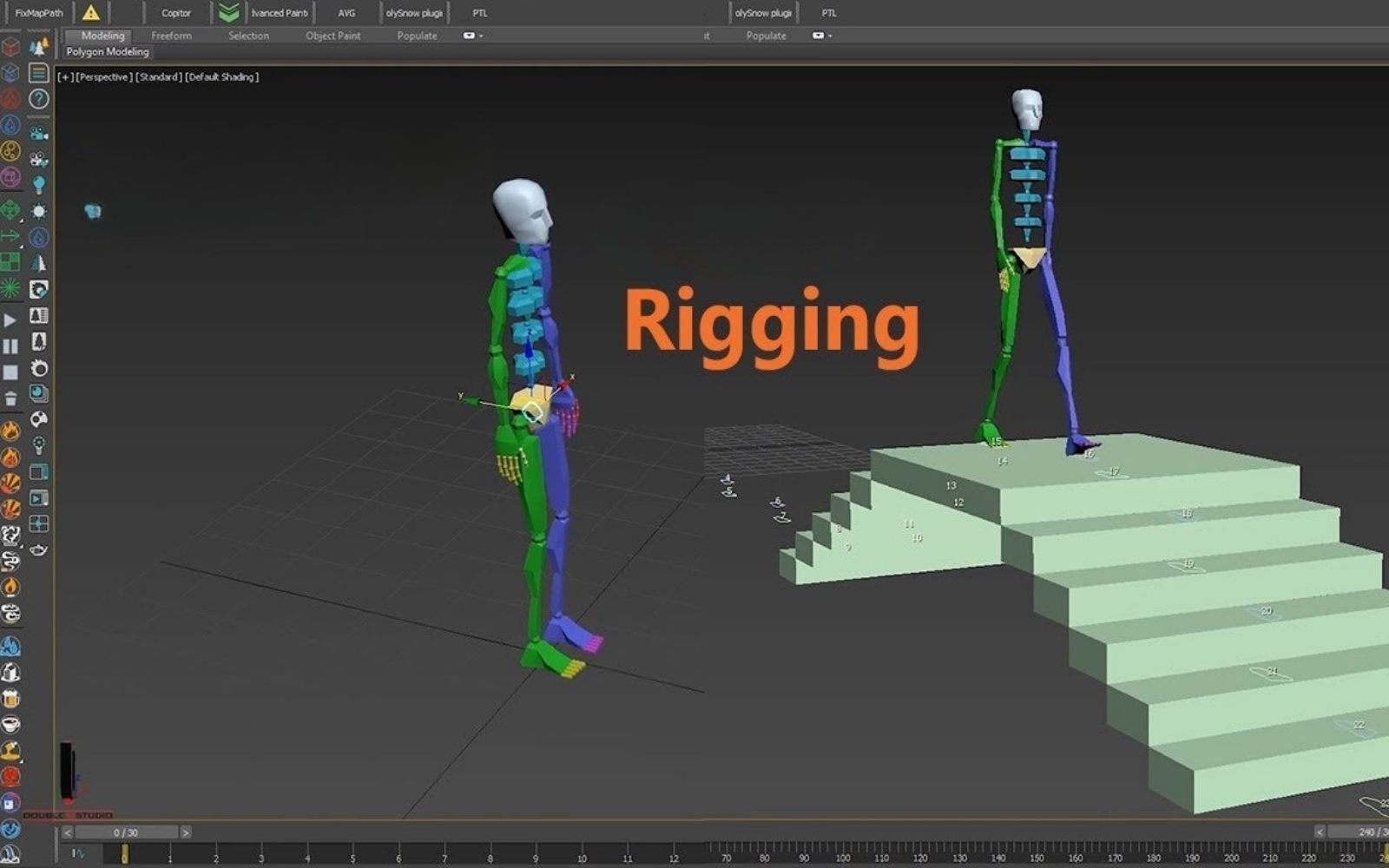Switch to the Freeform ribbon tab
Viewport: 1389px width, 868px height.
click(x=171, y=36)
